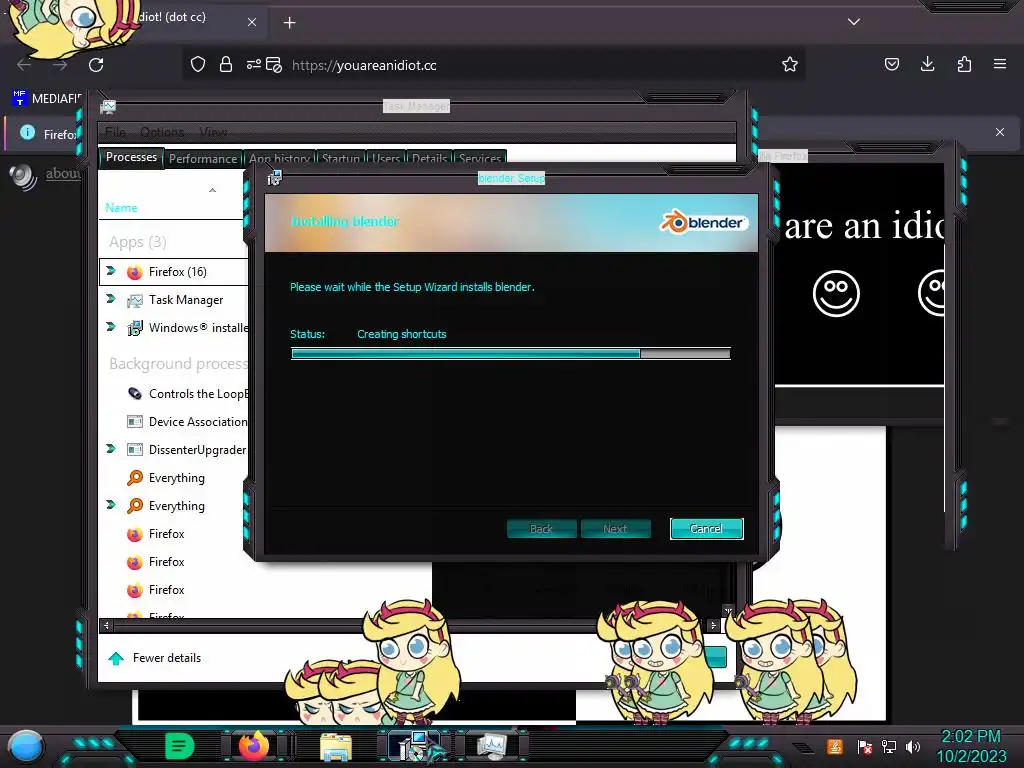Open the Firefox extensions button
This screenshot has width=1024, height=768.
pyautogui.click(x=964, y=64)
